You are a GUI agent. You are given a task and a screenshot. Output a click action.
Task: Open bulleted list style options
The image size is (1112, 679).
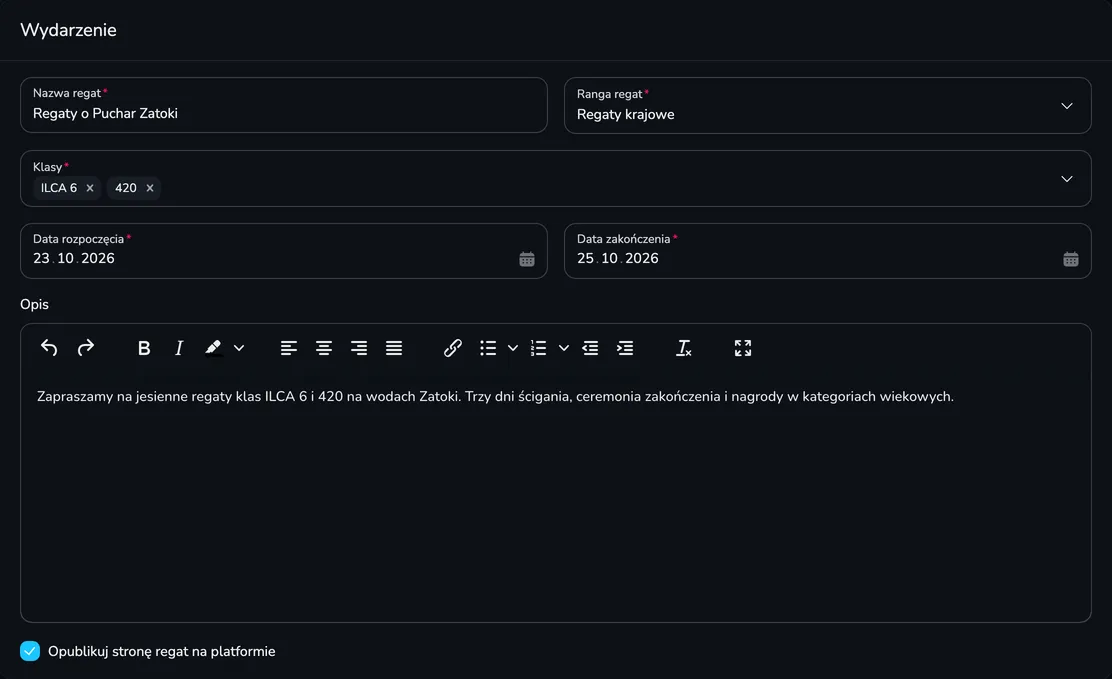pos(513,348)
